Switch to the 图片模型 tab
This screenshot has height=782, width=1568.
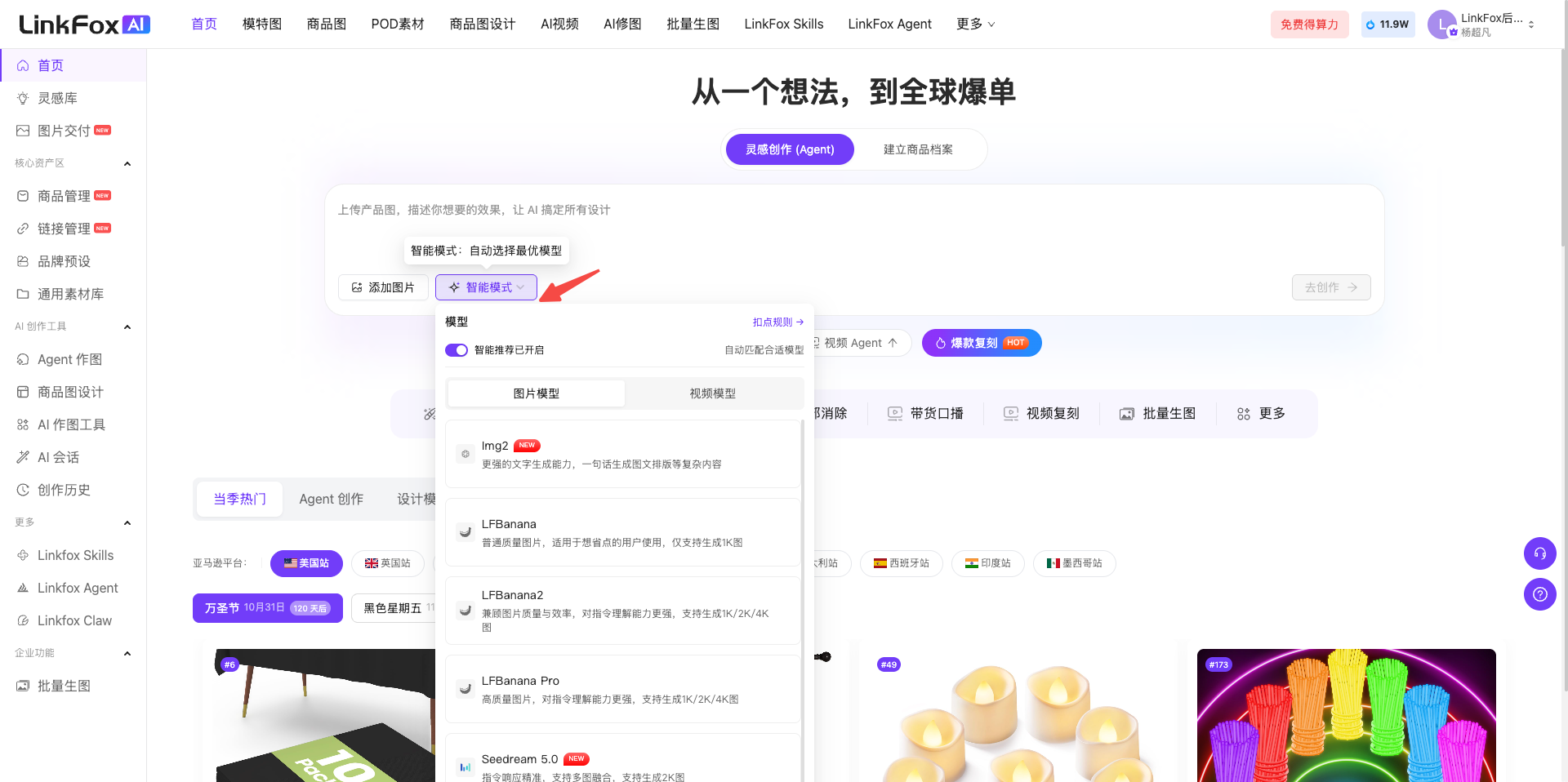537,393
